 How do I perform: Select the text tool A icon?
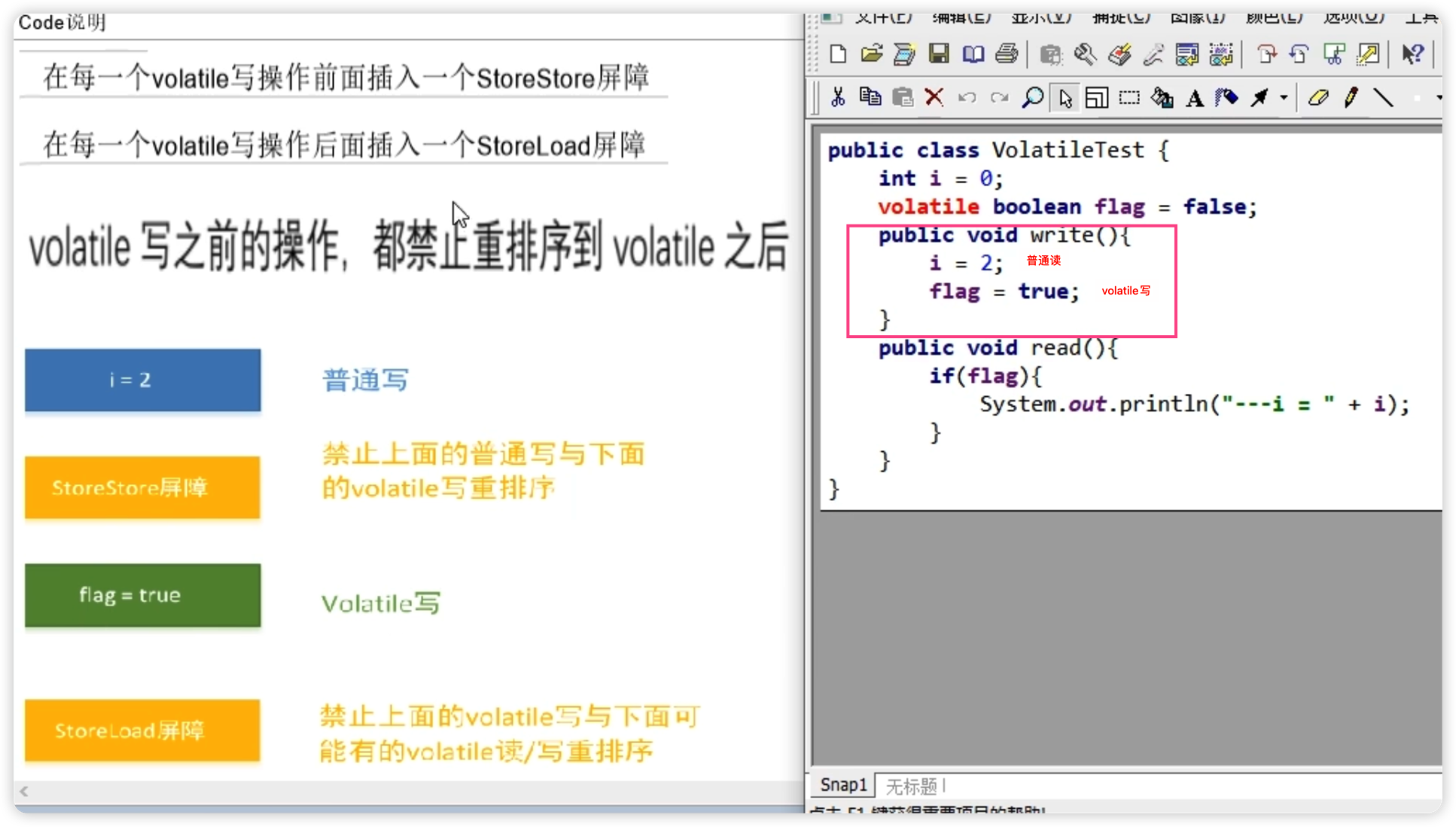(x=1195, y=98)
